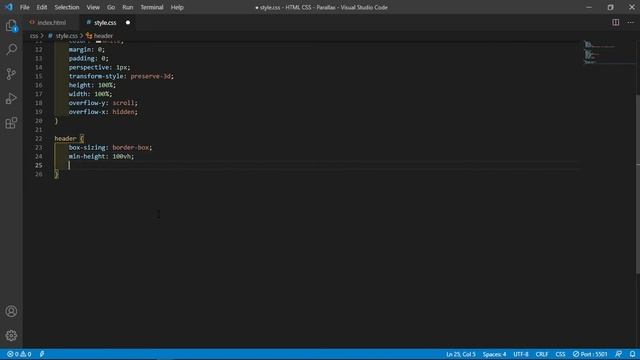The width and height of the screenshot is (640, 360).
Task: Change indentation via Spaces: 4
Action: coord(494,354)
